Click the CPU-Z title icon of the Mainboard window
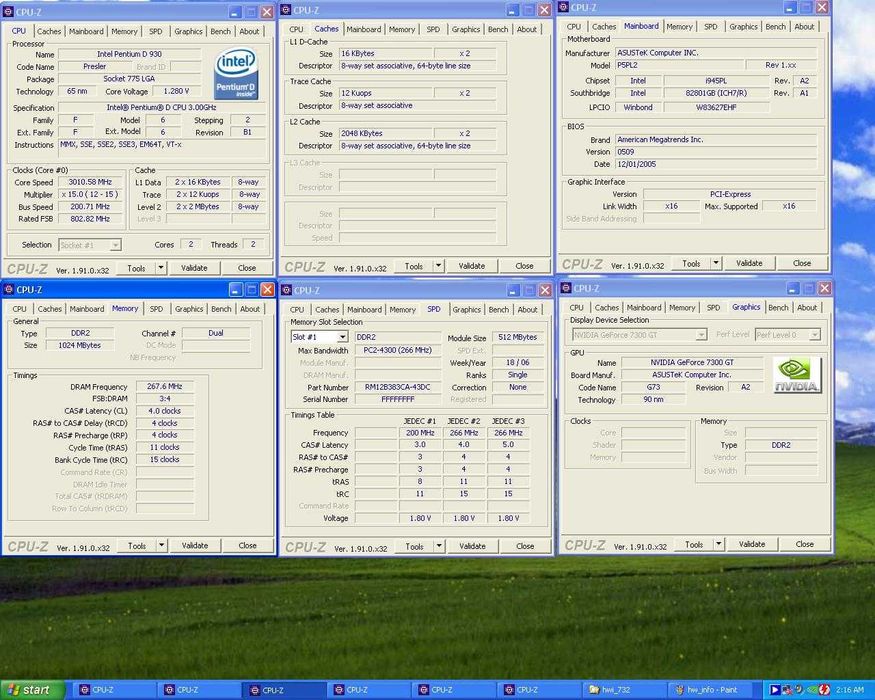Screen dimensions: 875x700 [x=563, y=7]
